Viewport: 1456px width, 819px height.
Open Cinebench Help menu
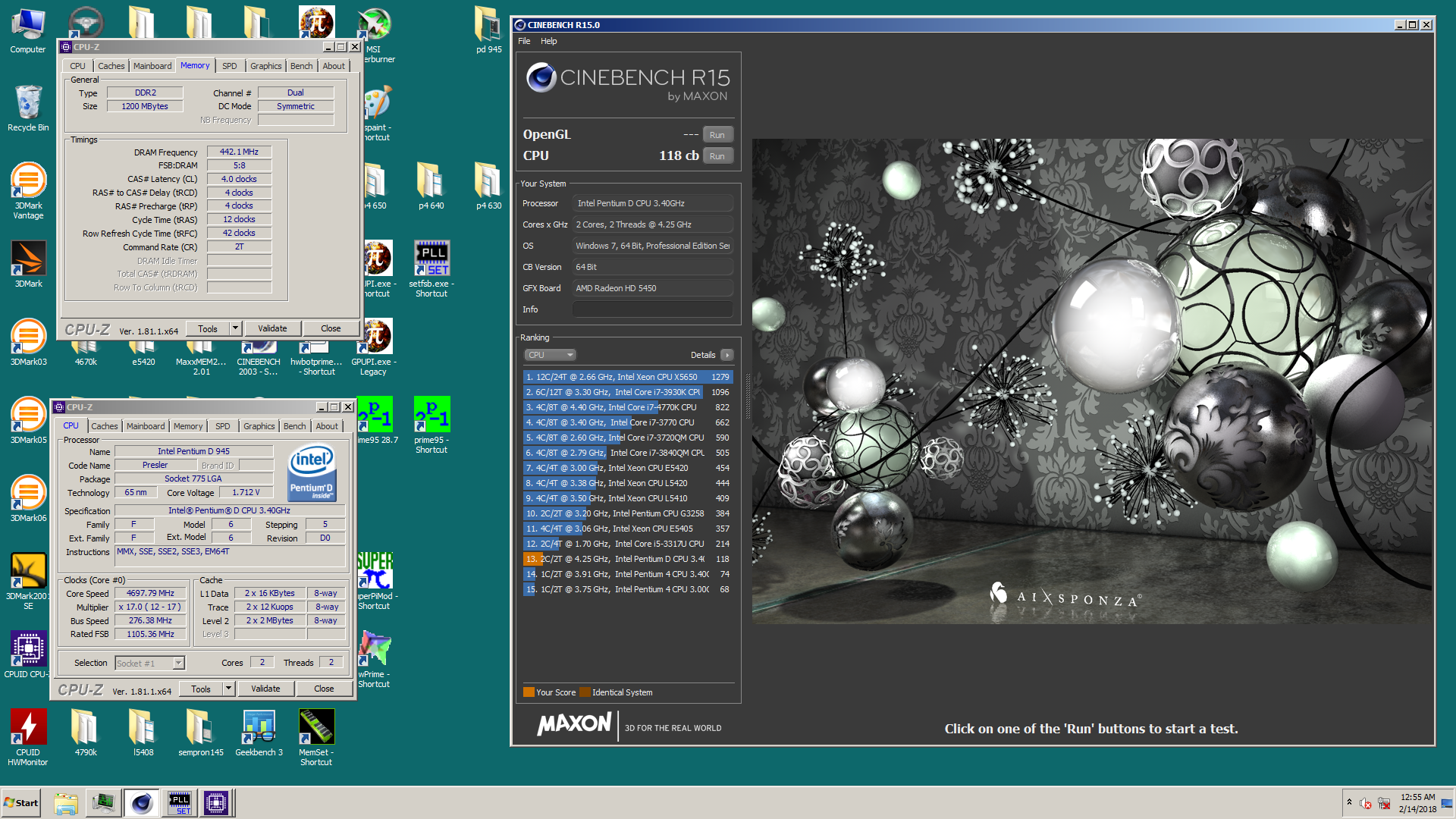[548, 41]
